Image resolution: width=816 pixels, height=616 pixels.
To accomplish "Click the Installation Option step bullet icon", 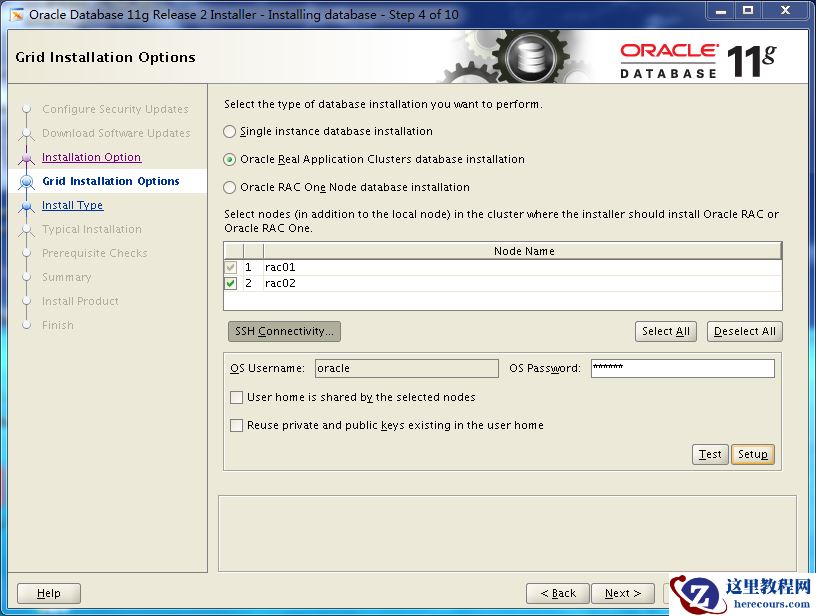I will [27, 157].
